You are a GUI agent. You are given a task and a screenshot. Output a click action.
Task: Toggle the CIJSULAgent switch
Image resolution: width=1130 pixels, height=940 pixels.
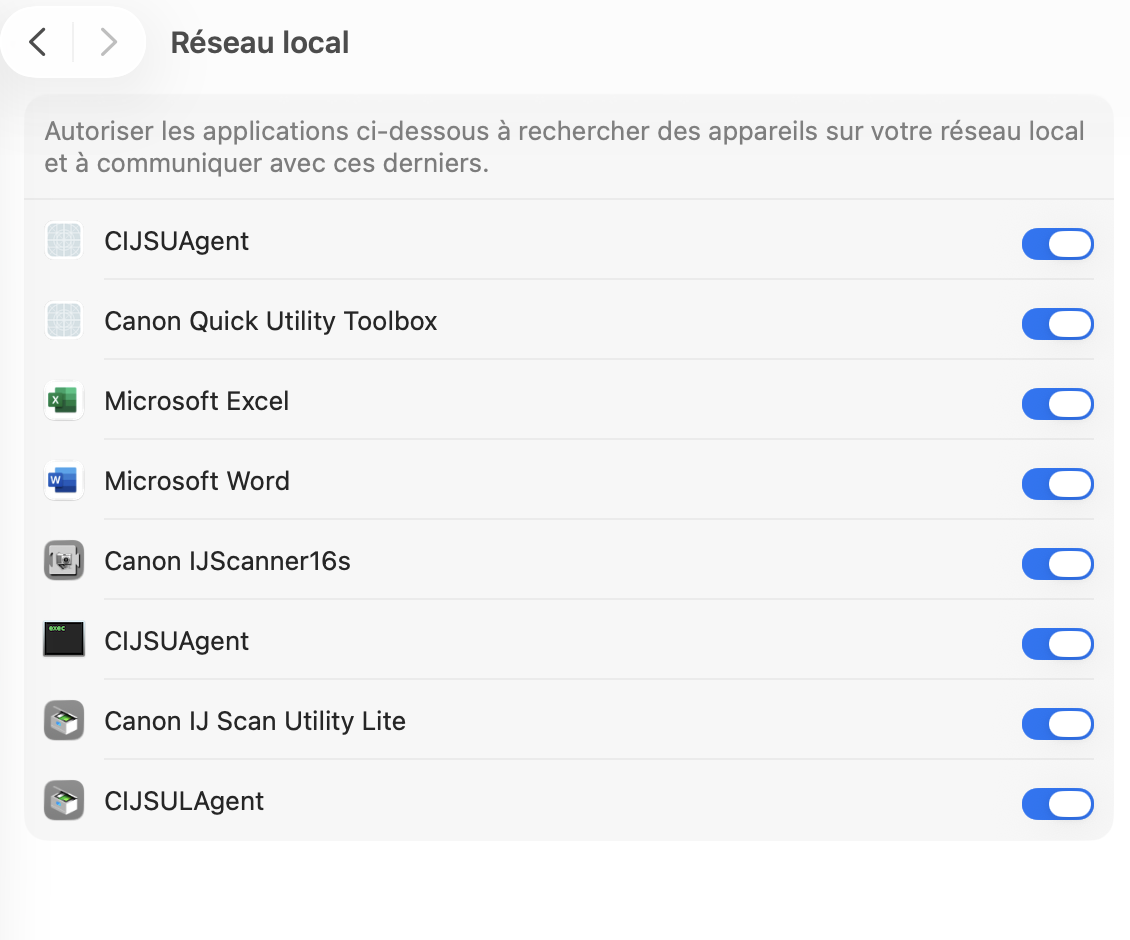[x=1057, y=804]
